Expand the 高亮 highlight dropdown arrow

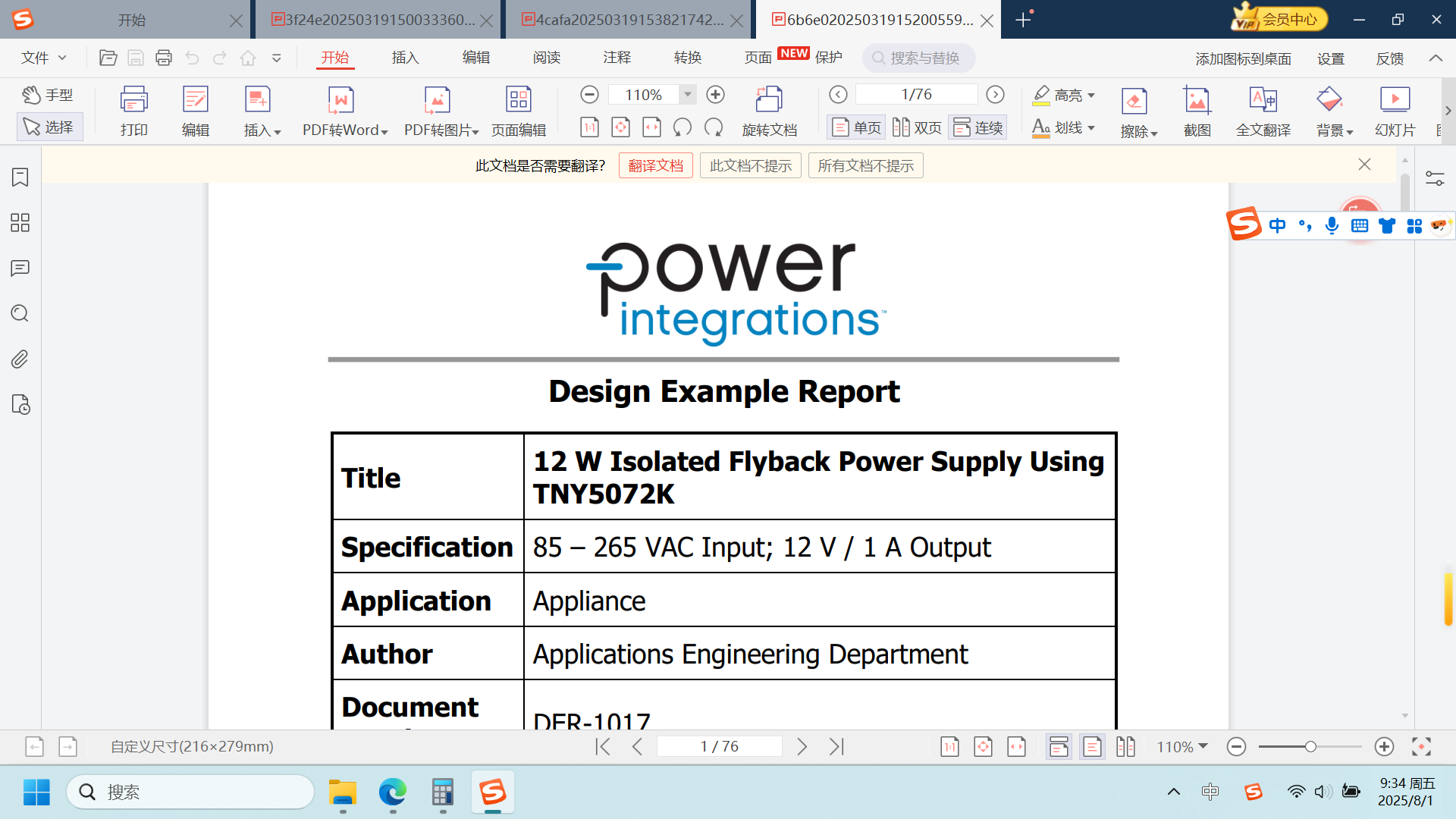(x=1091, y=96)
